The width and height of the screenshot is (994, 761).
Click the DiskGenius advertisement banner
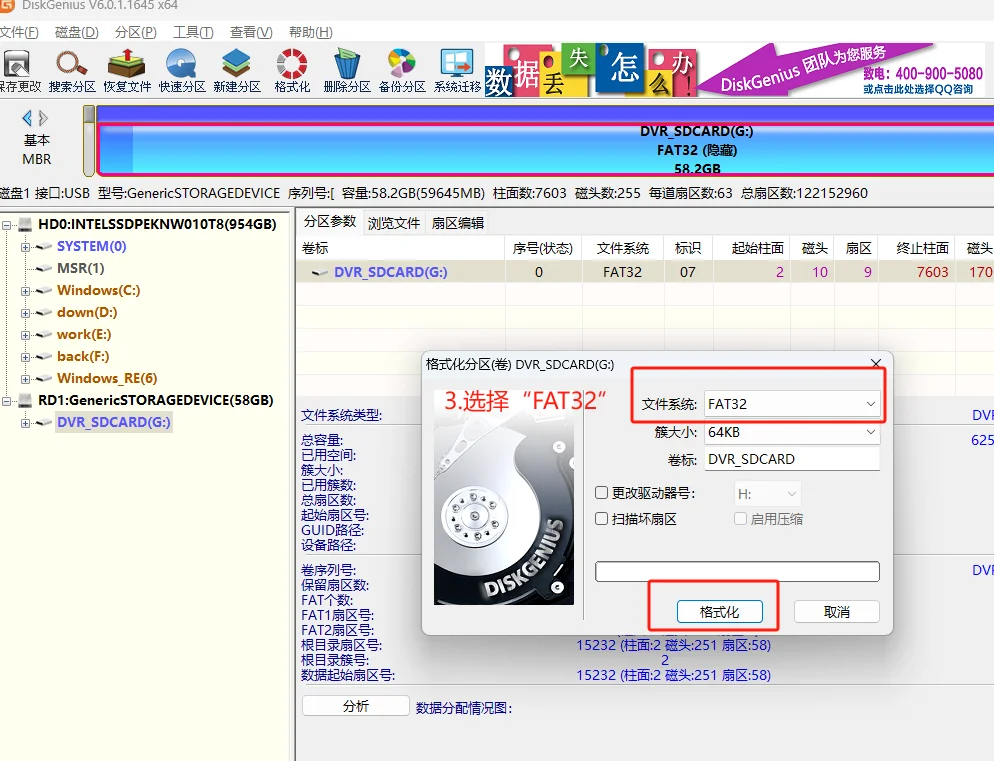(735, 70)
